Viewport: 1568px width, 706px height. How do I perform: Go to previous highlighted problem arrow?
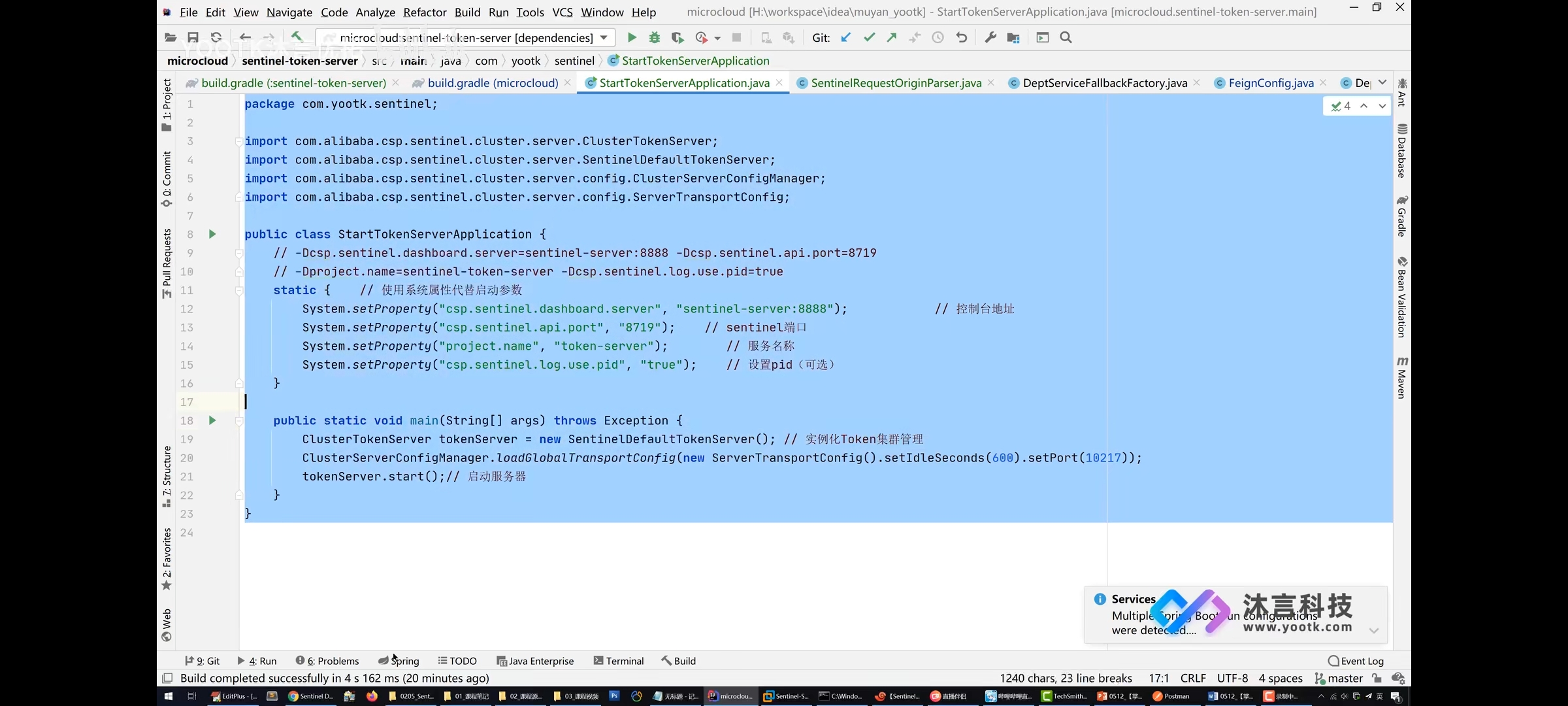[x=1364, y=106]
